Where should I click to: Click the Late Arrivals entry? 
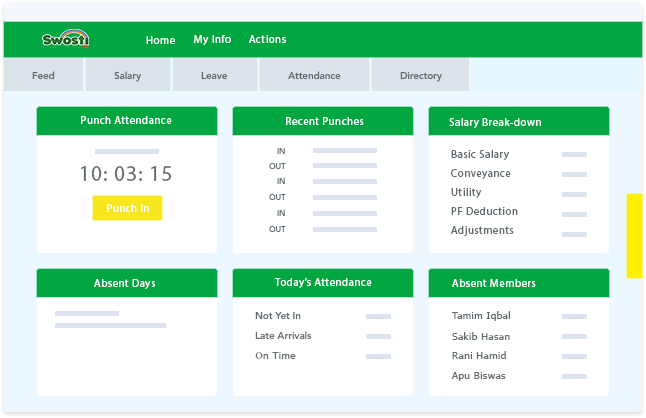click(x=323, y=336)
